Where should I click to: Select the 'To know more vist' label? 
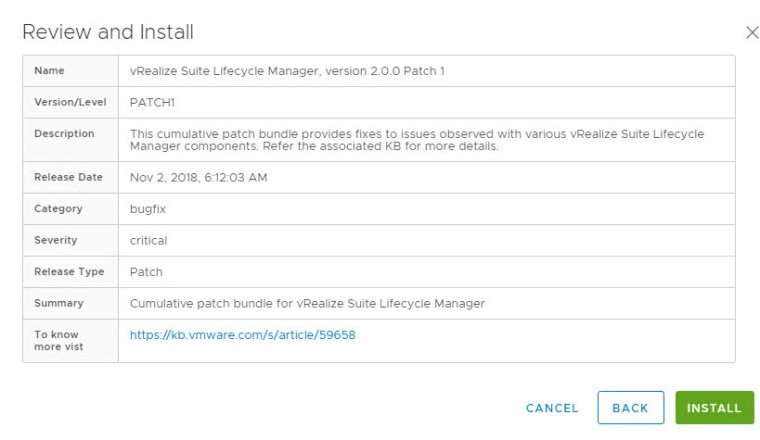click(x=56, y=340)
